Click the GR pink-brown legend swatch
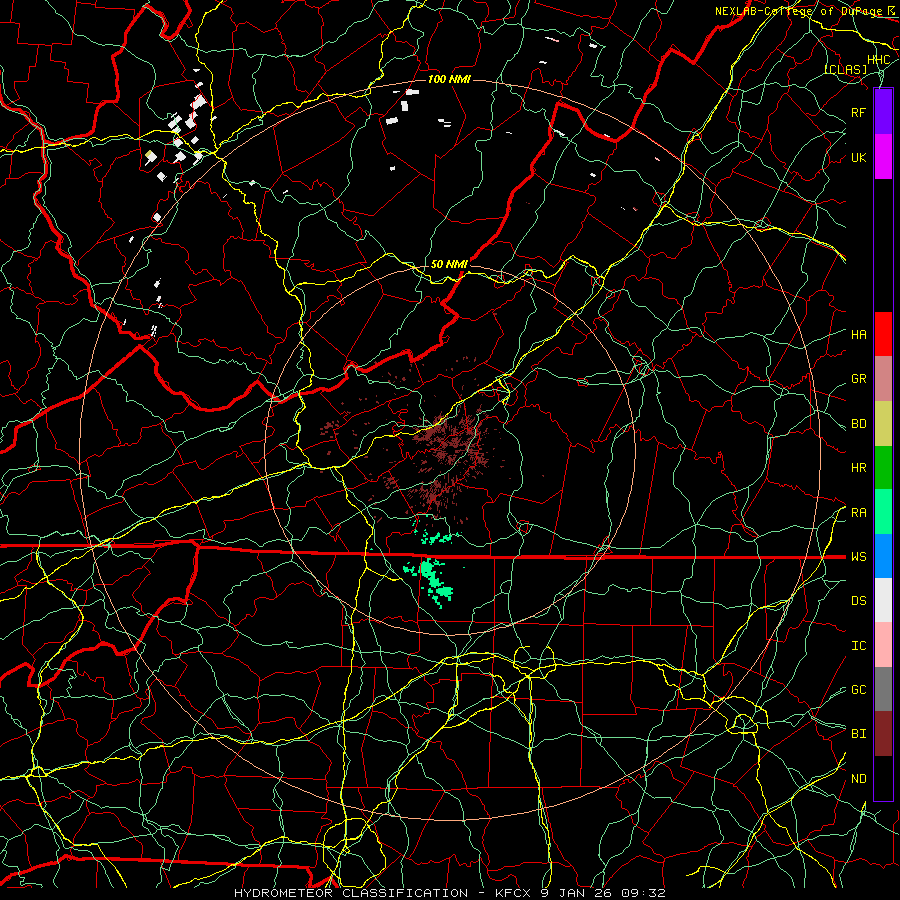This screenshot has width=900, height=900. 883,378
